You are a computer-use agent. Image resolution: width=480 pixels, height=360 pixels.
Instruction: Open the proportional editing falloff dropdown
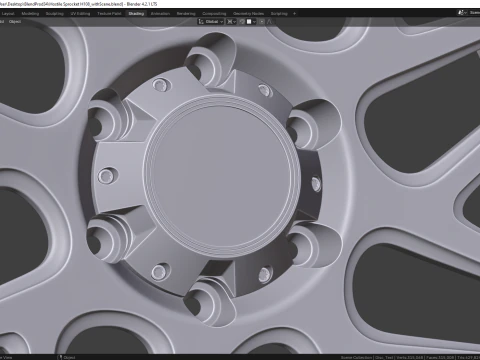[270, 22]
